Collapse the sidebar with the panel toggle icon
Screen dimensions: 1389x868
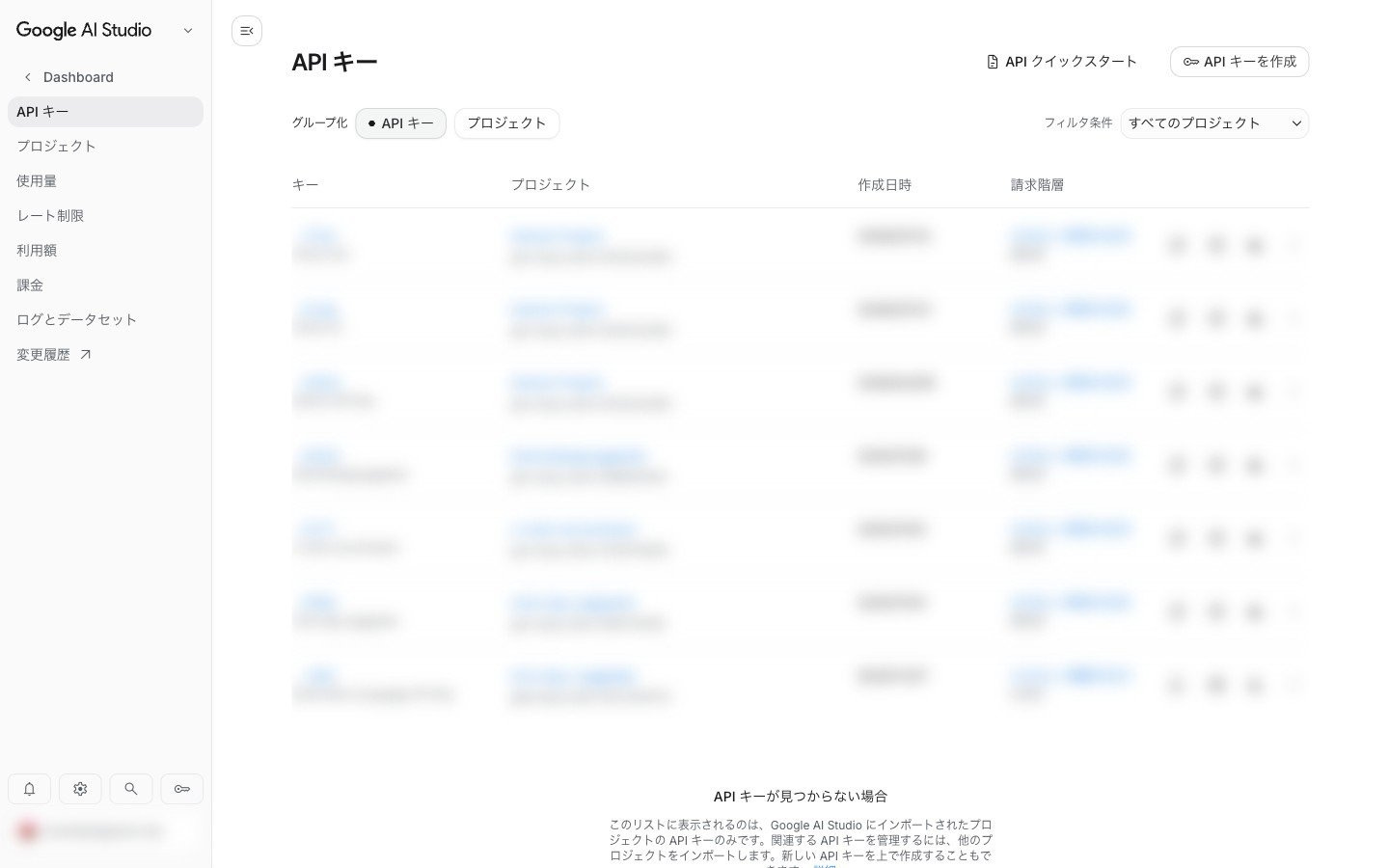[x=247, y=31]
